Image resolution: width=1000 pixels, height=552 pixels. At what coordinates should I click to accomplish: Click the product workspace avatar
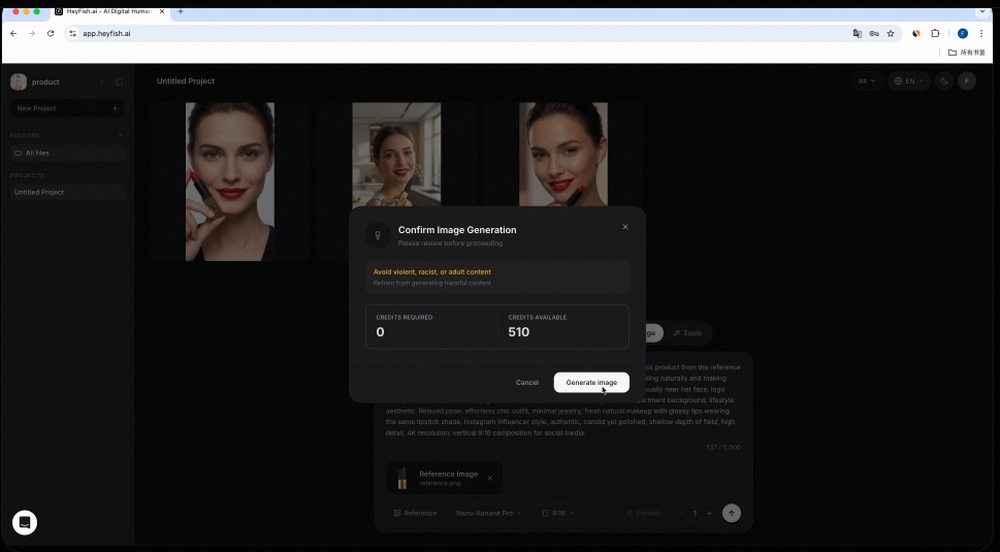click(18, 82)
